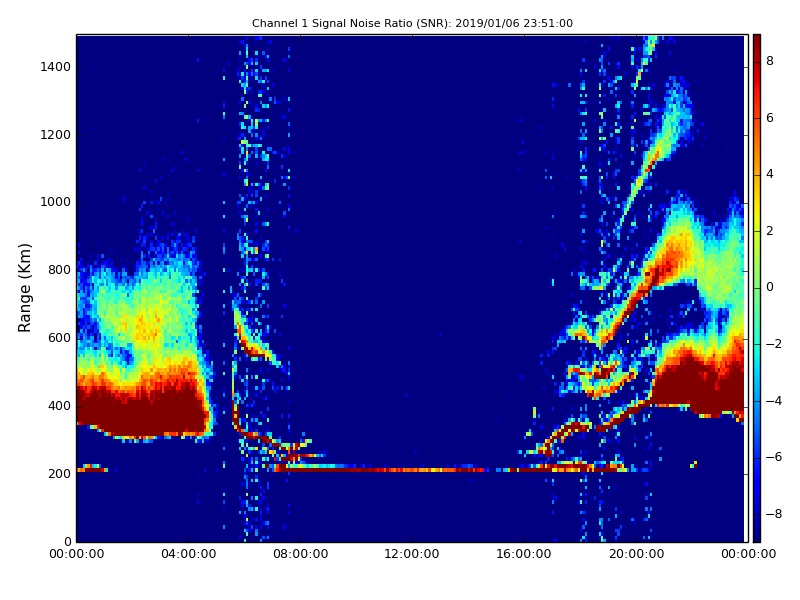Click the 1400 tick label on range axis

tap(55, 67)
